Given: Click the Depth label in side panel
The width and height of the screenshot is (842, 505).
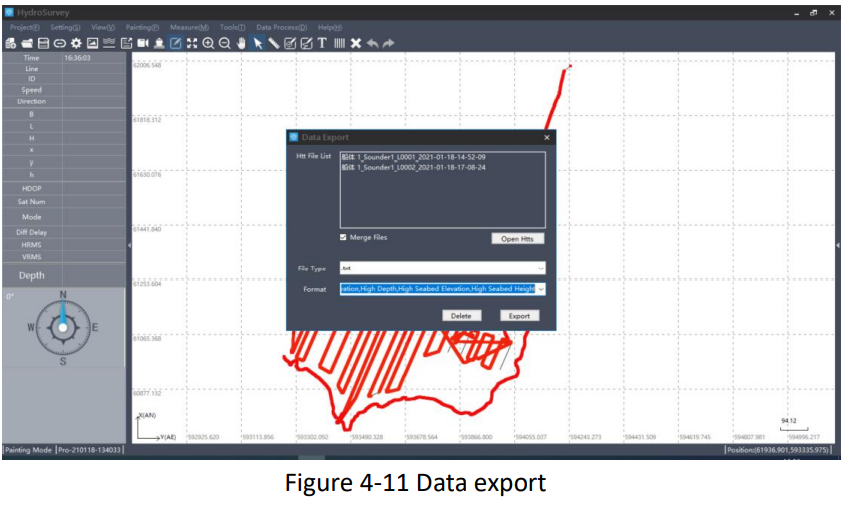Looking at the screenshot, I should (x=32, y=276).
